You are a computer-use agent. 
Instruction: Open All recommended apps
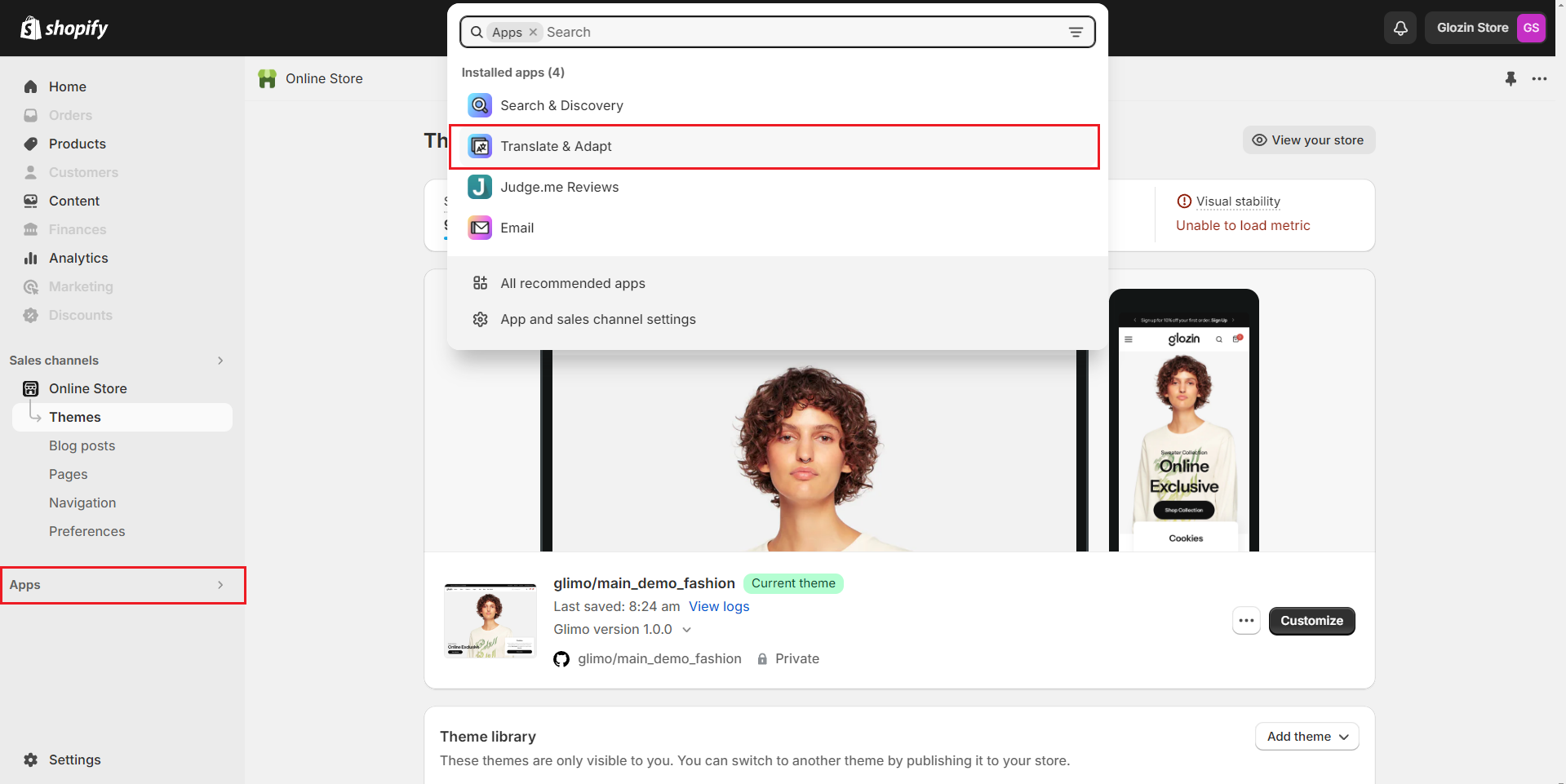572,283
